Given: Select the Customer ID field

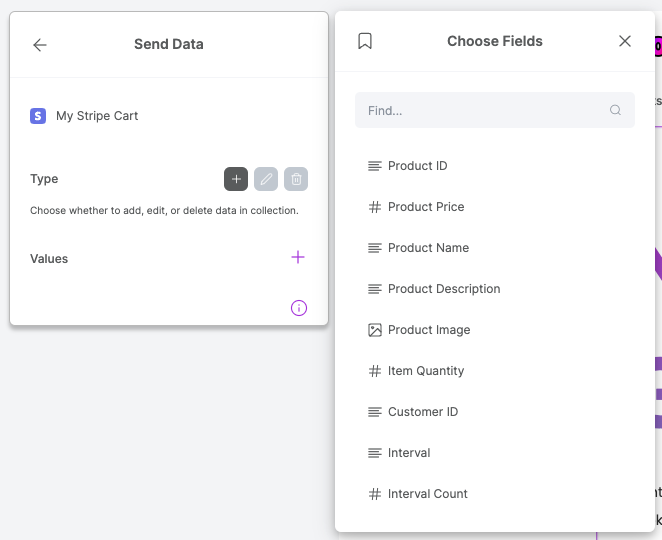Looking at the screenshot, I should pos(422,412).
